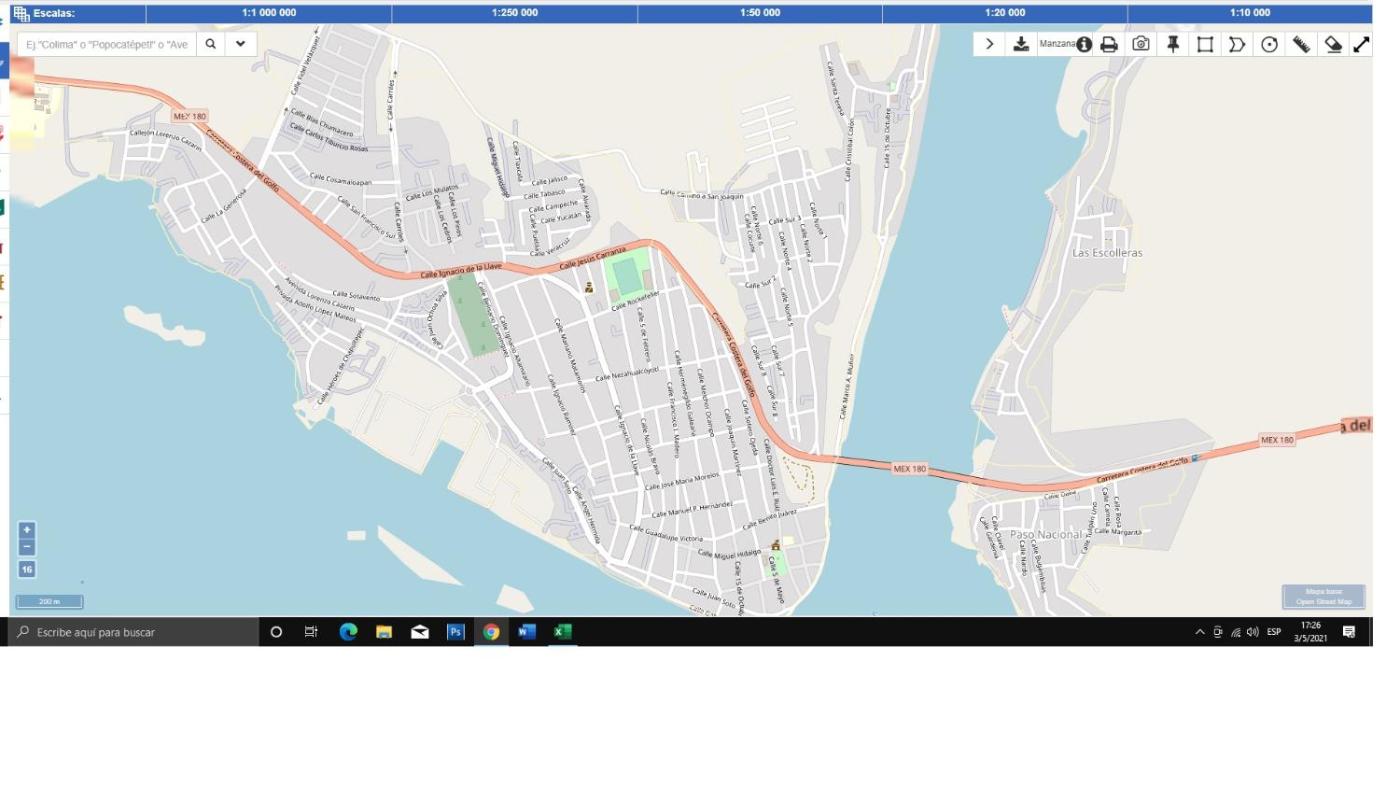Click the eraser tool to clear drawings
This screenshot has width=1400, height=788.
point(1333,44)
